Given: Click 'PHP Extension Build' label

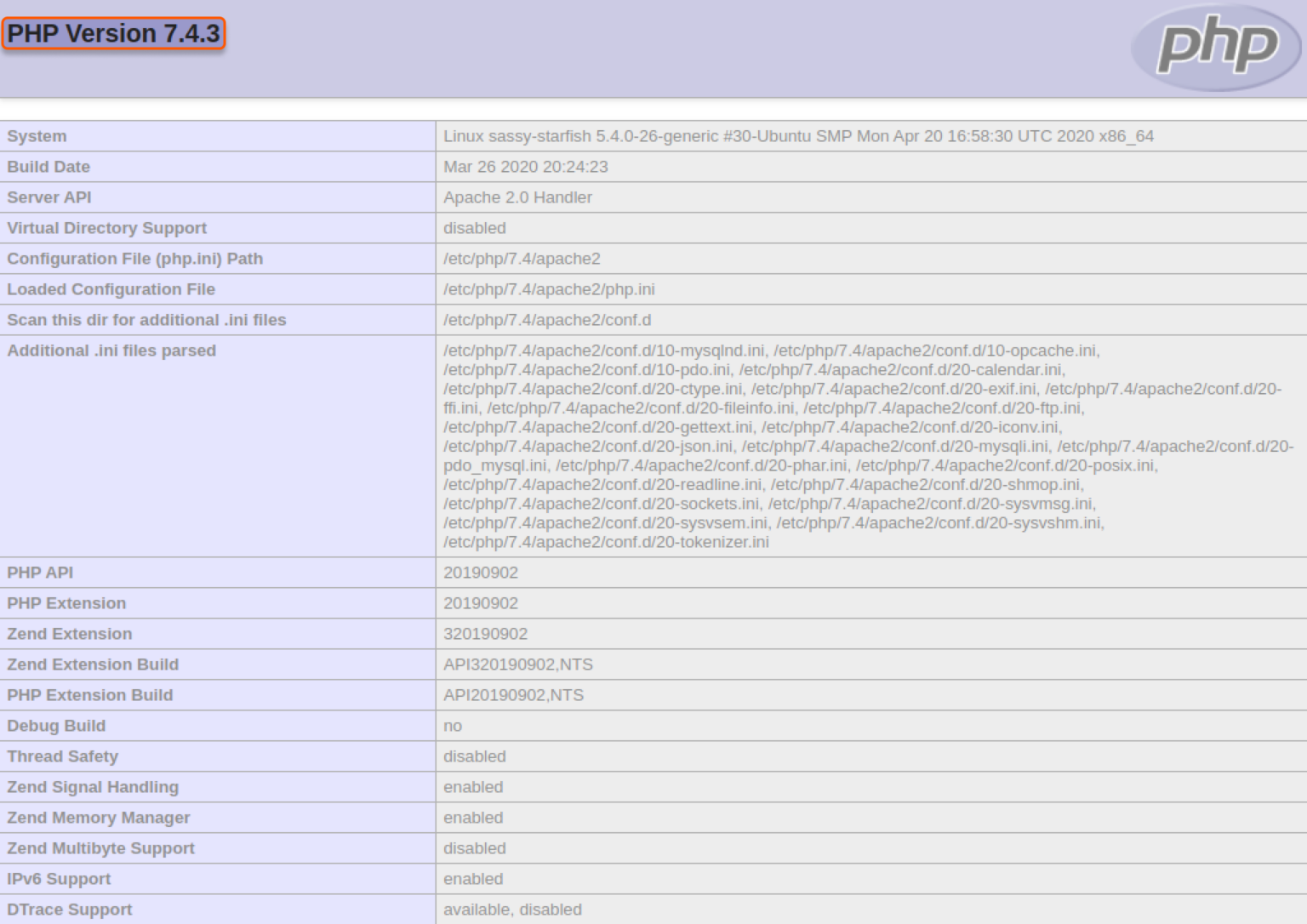Looking at the screenshot, I should (90, 695).
